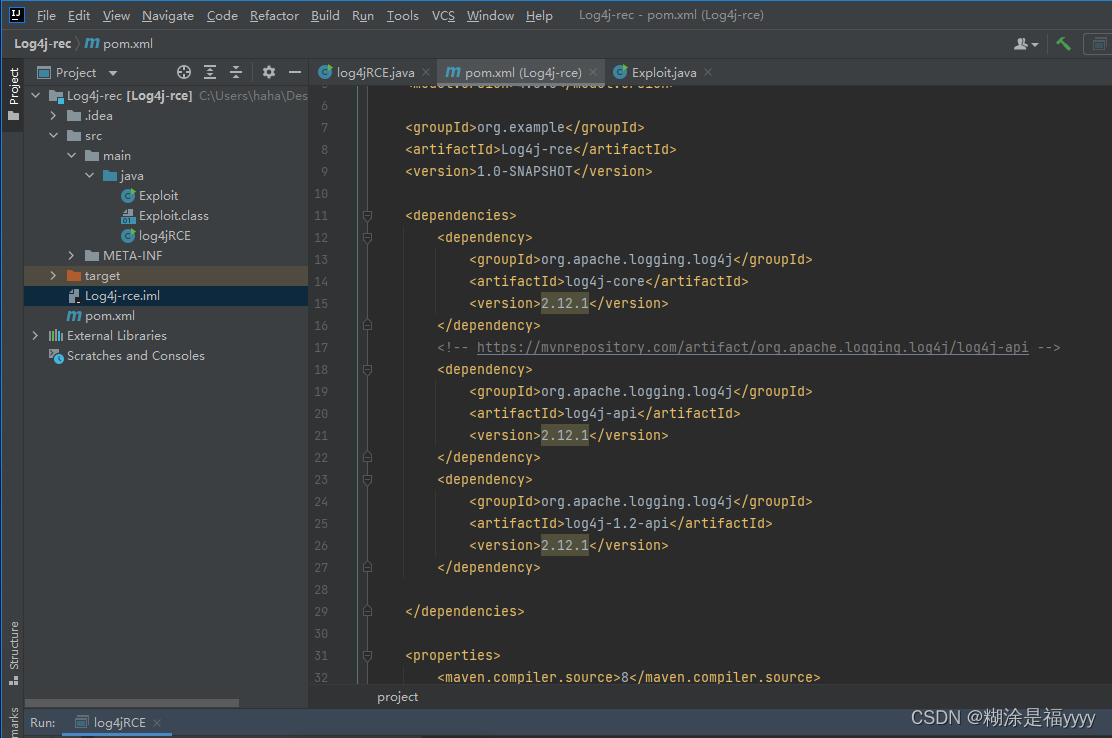Open the mvnrepository log4j-api link
The width and height of the screenshot is (1112, 738).
[x=752, y=347]
